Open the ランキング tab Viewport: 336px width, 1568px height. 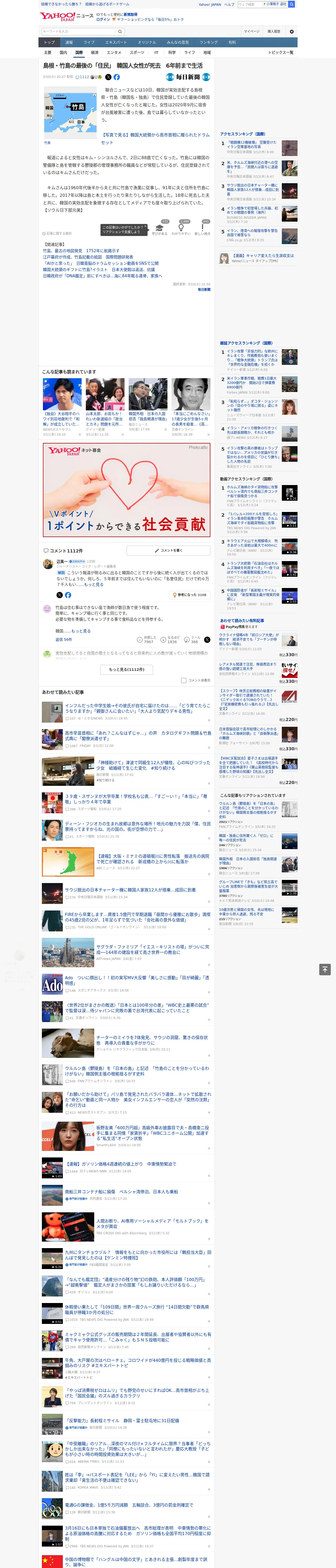209,42
